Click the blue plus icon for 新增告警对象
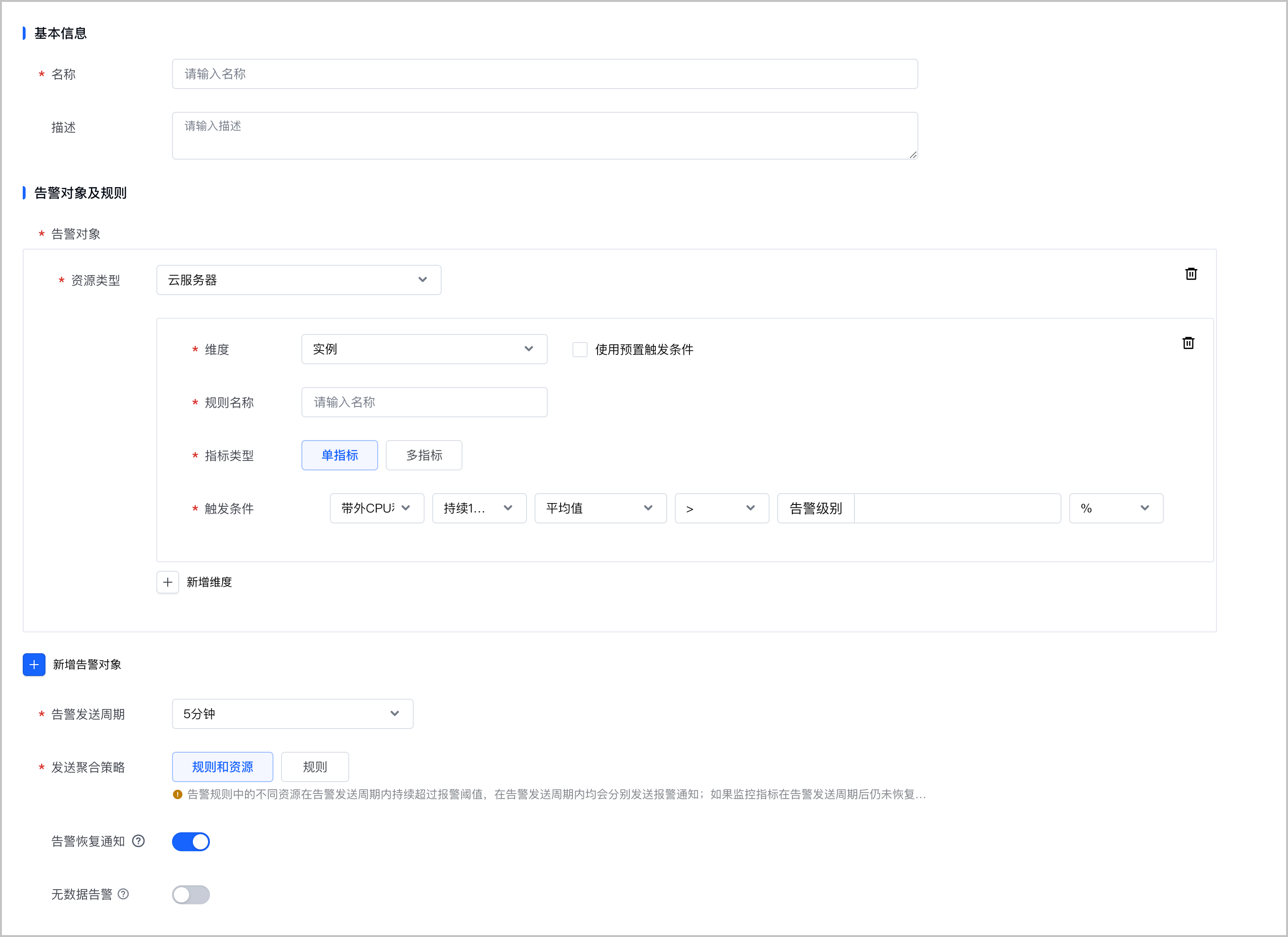This screenshot has height=937, width=1288. tap(34, 665)
